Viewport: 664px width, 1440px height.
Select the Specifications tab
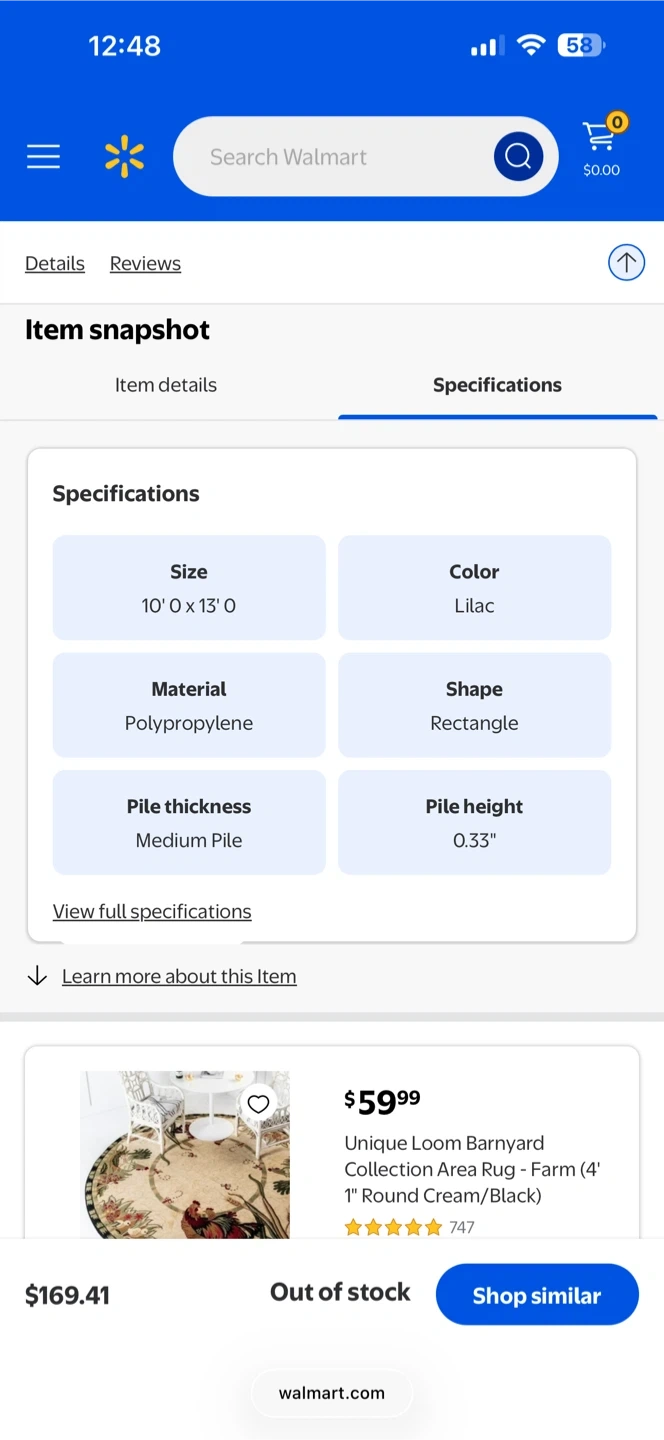[497, 385]
